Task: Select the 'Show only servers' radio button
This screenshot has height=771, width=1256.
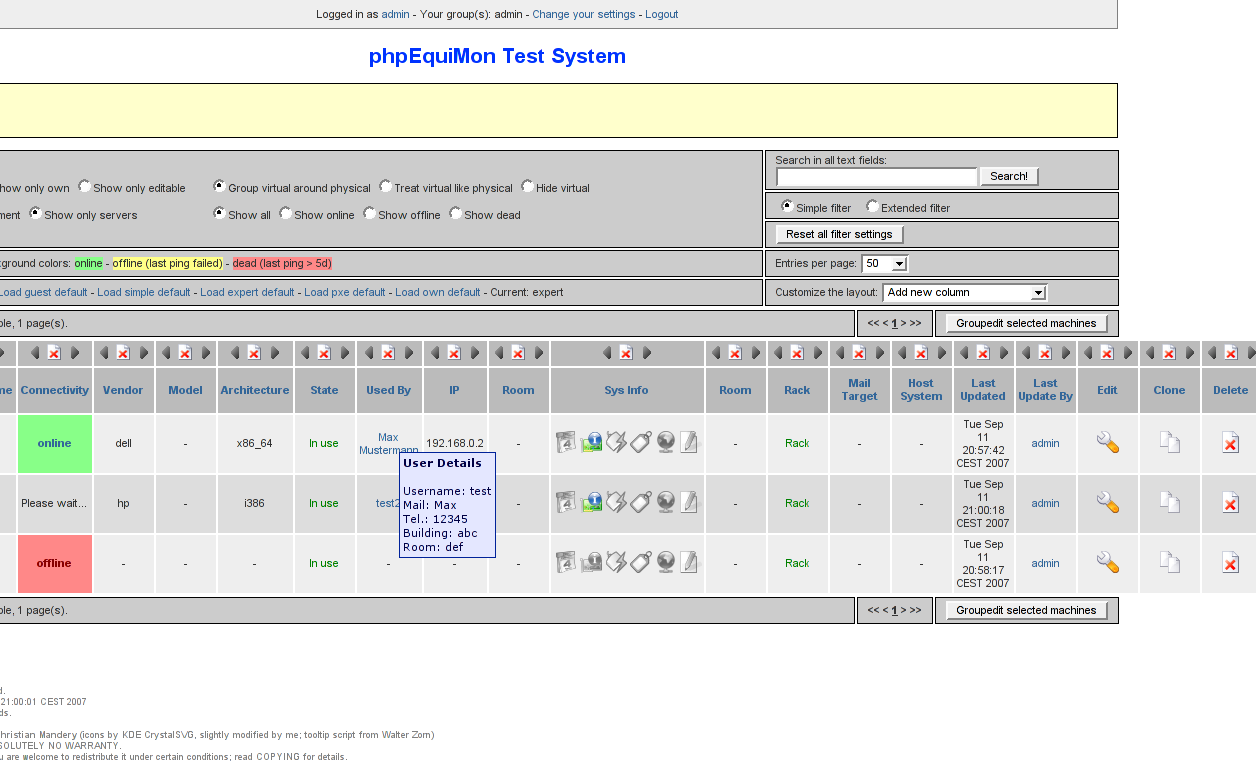Action: pos(35,214)
